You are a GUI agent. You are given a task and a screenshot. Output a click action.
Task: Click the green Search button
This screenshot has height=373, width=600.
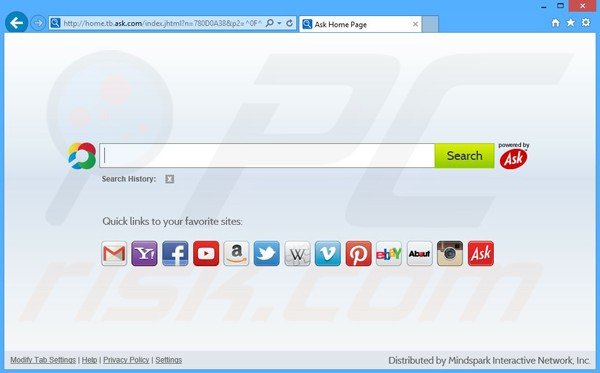pos(465,156)
